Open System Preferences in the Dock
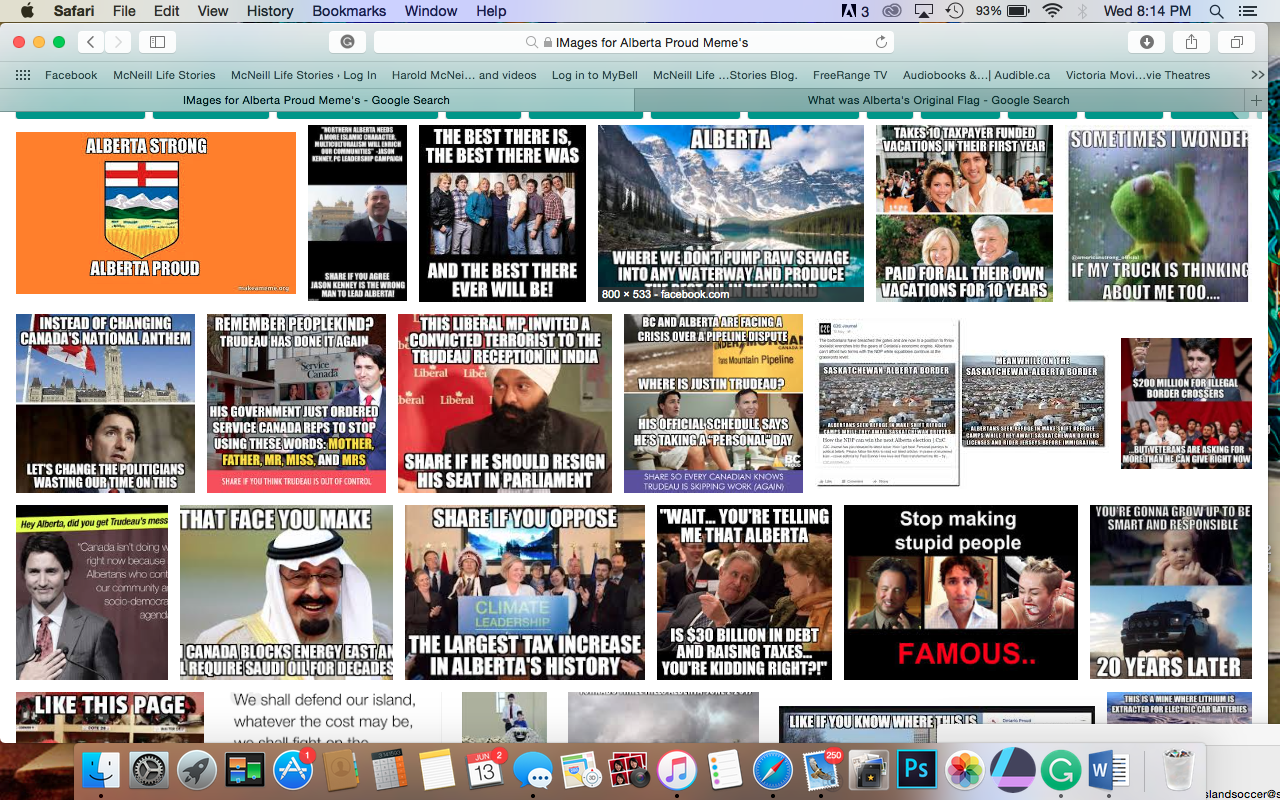The width and height of the screenshot is (1280, 800). tap(149, 770)
